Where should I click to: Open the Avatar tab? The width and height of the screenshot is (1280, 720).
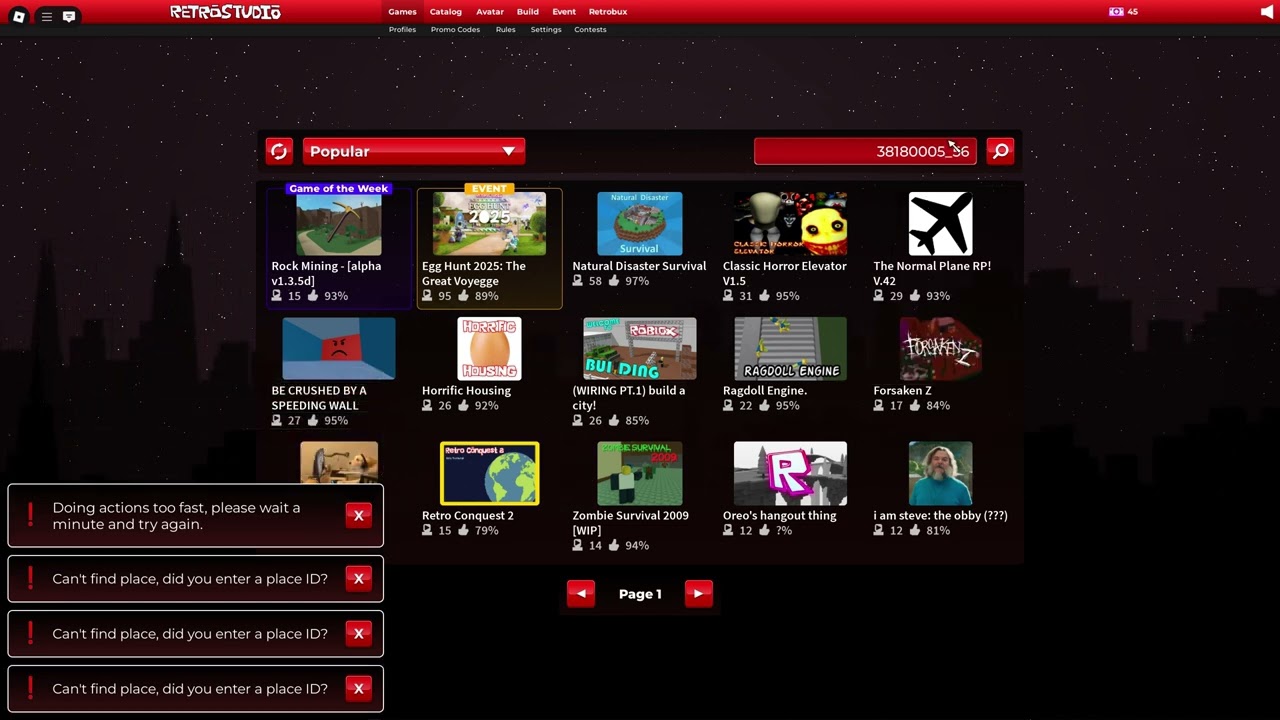[490, 12]
